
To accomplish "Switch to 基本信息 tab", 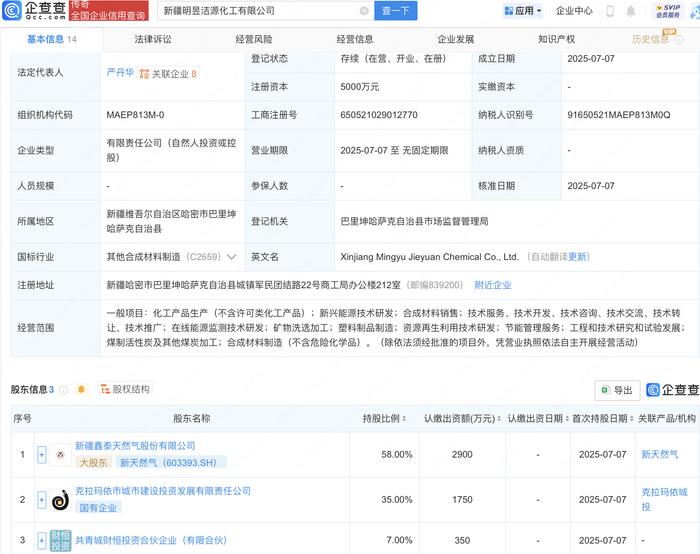I will [x=52, y=39].
